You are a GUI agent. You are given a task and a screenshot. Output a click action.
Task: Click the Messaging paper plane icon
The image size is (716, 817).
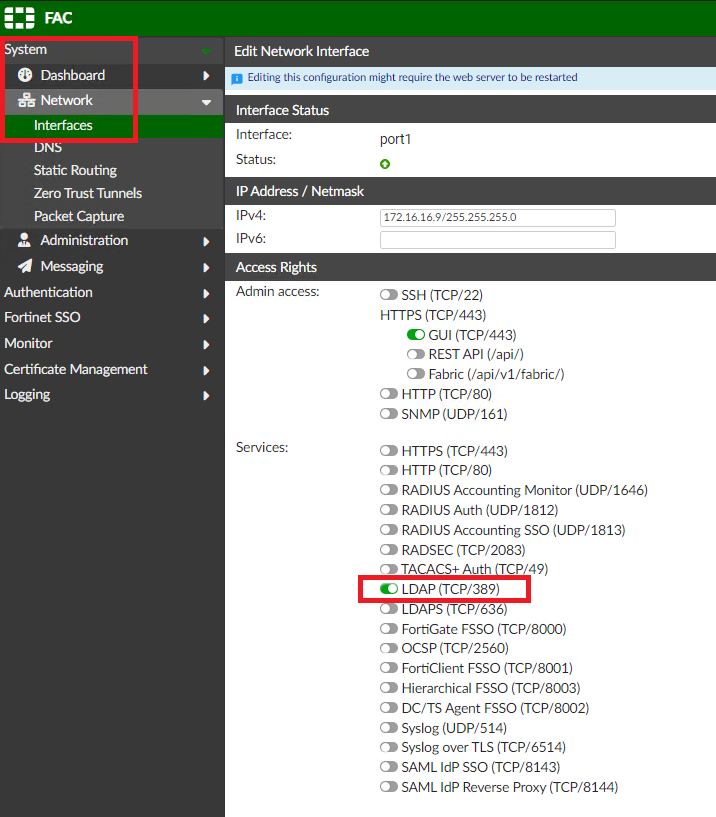(x=24, y=266)
